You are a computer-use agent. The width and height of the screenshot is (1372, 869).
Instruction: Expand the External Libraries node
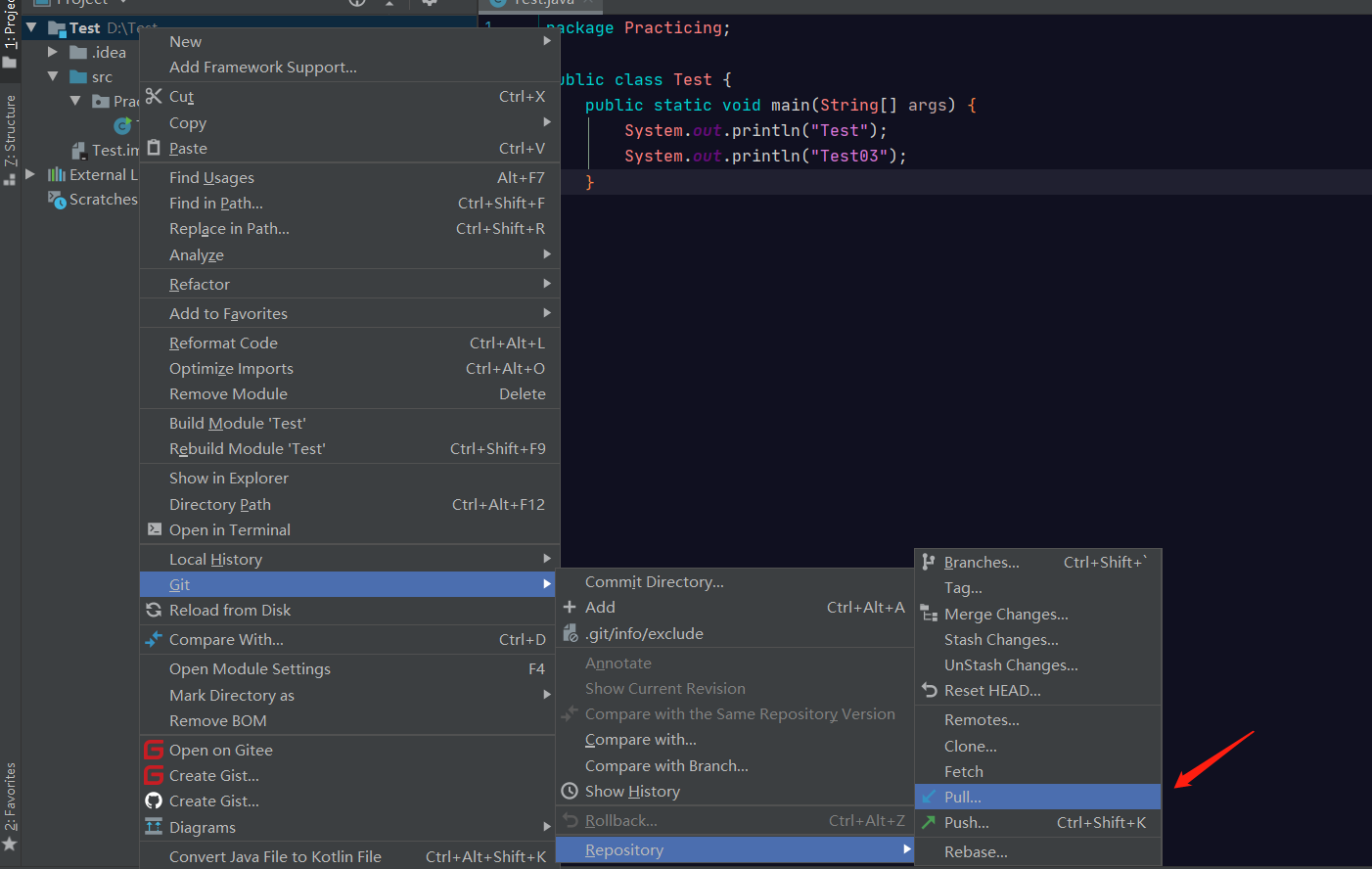[x=30, y=174]
